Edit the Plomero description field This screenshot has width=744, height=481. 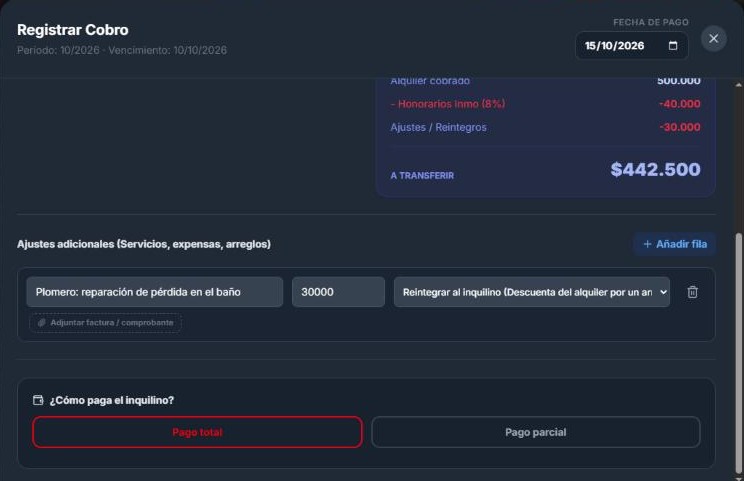coord(155,292)
